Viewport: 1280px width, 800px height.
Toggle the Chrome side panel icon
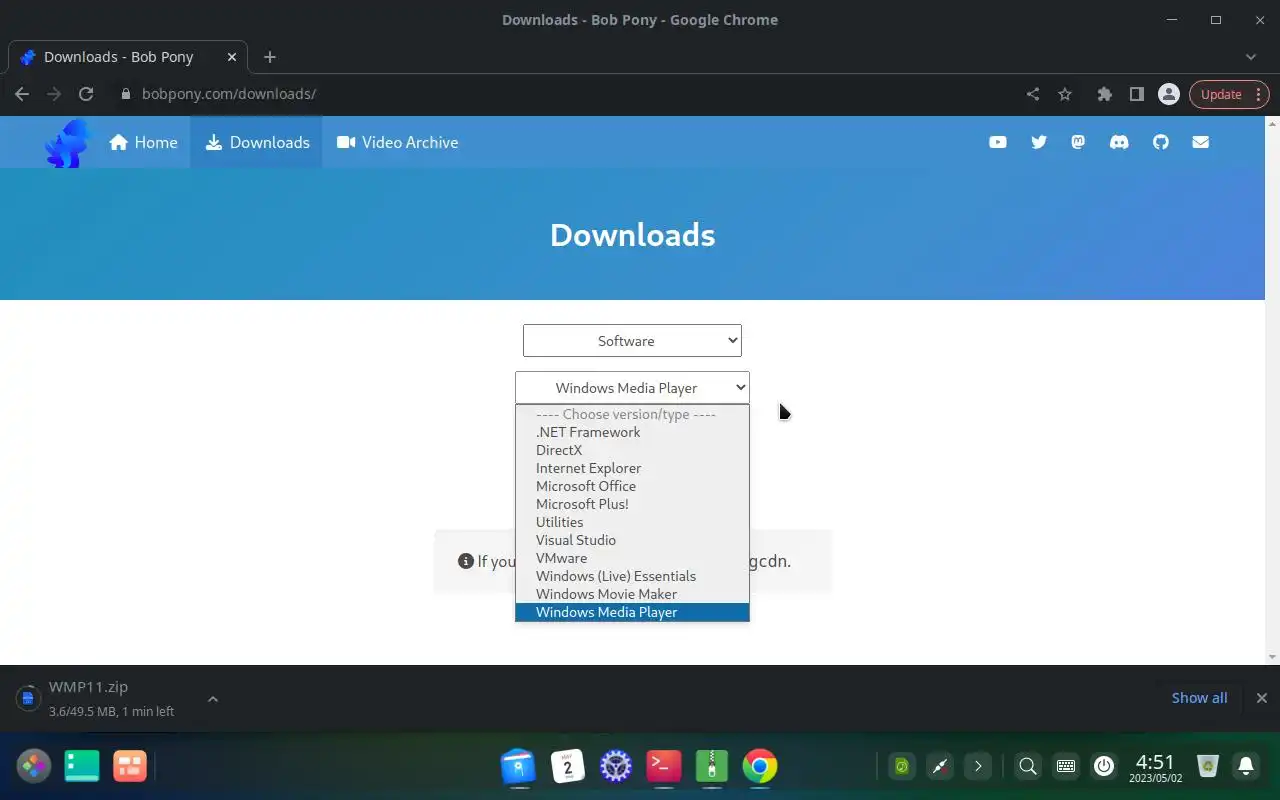[x=1136, y=94]
